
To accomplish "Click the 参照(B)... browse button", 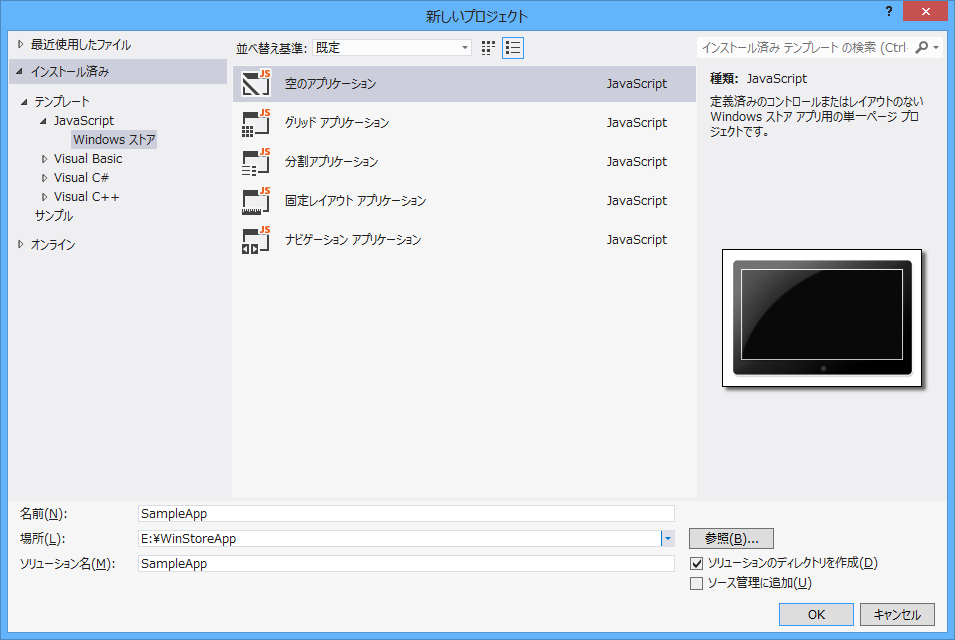I will tap(731, 538).
